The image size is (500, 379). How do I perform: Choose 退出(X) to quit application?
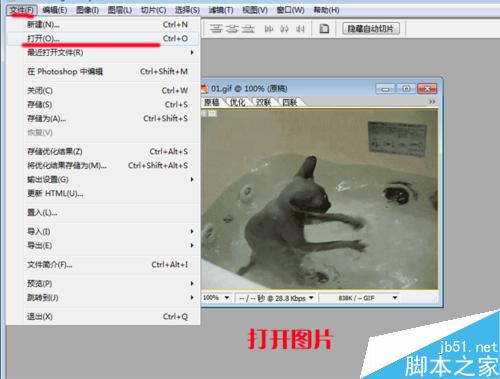pos(103,316)
